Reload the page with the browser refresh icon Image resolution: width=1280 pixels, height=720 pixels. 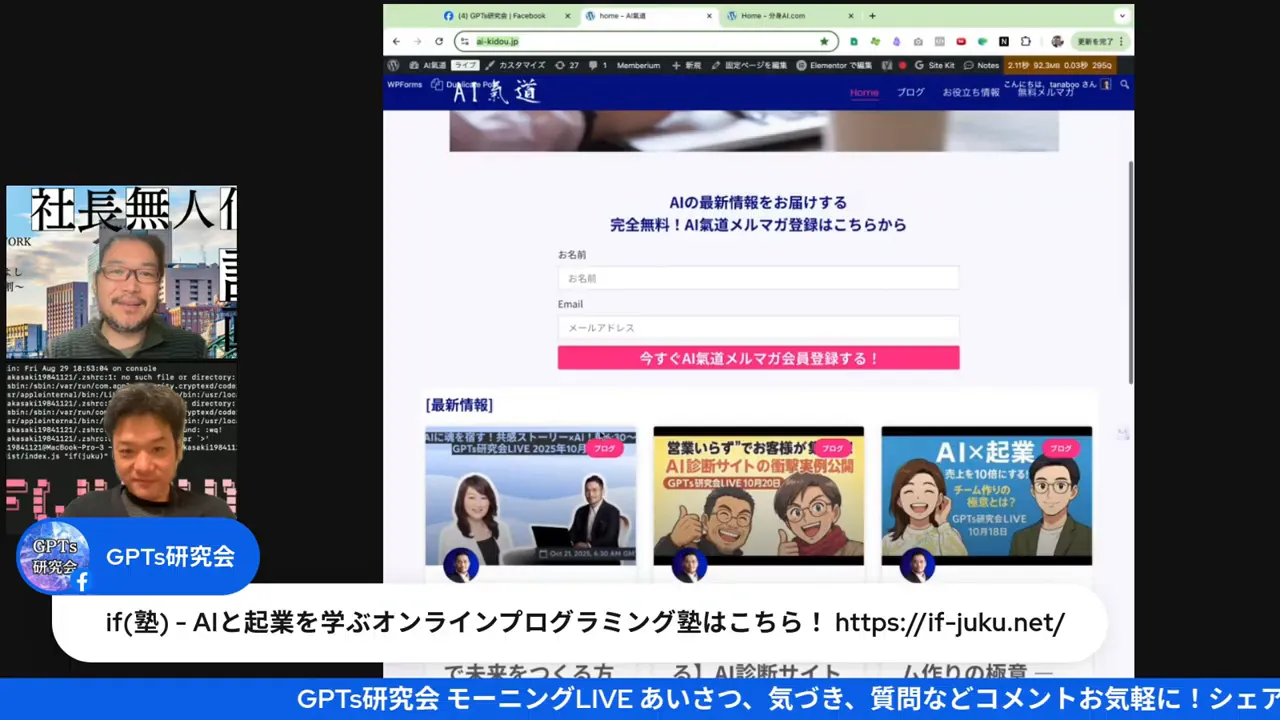pos(439,42)
